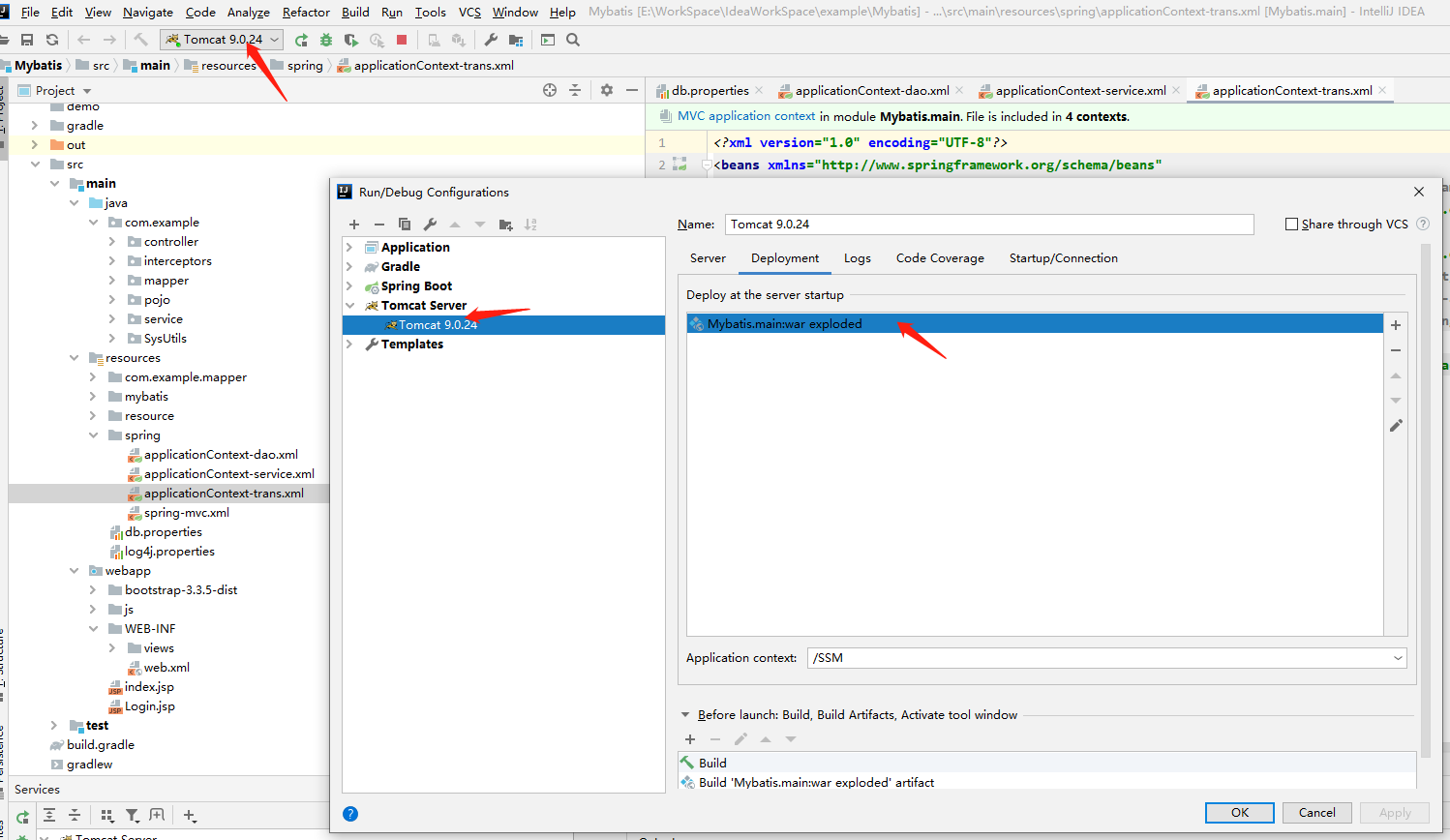Expand the controller package in the project tree
The image size is (1450, 840).
[112, 242]
